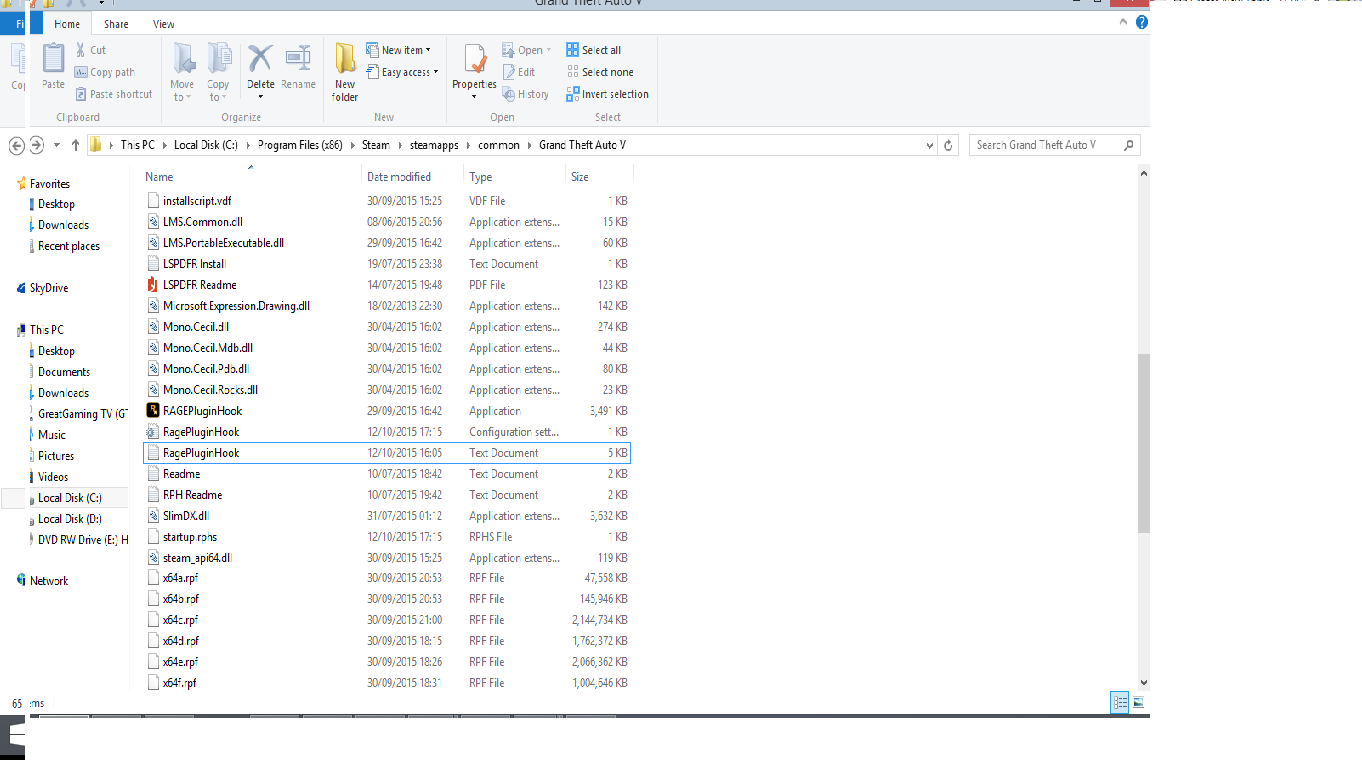Click the Move to icon
1362x760 pixels.
coord(183,58)
